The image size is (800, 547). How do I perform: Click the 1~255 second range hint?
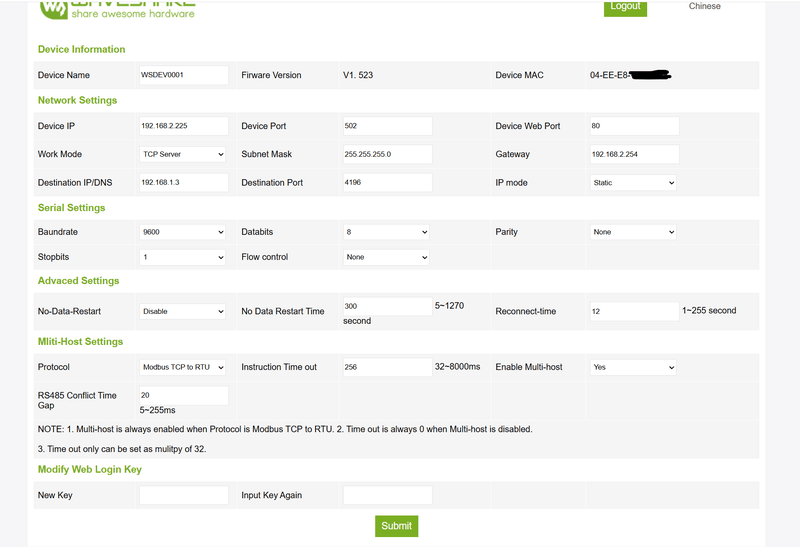tap(709, 310)
